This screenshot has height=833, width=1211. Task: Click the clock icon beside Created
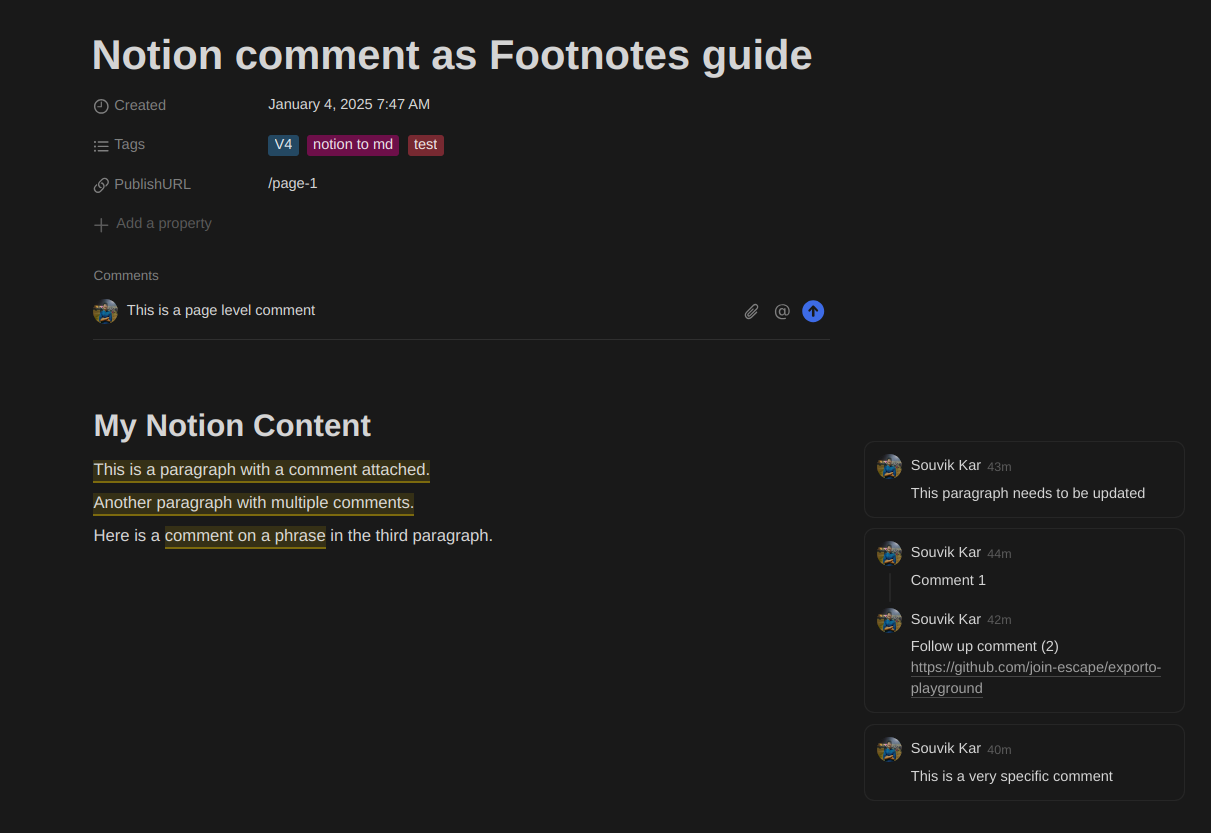pyautogui.click(x=101, y=106)
